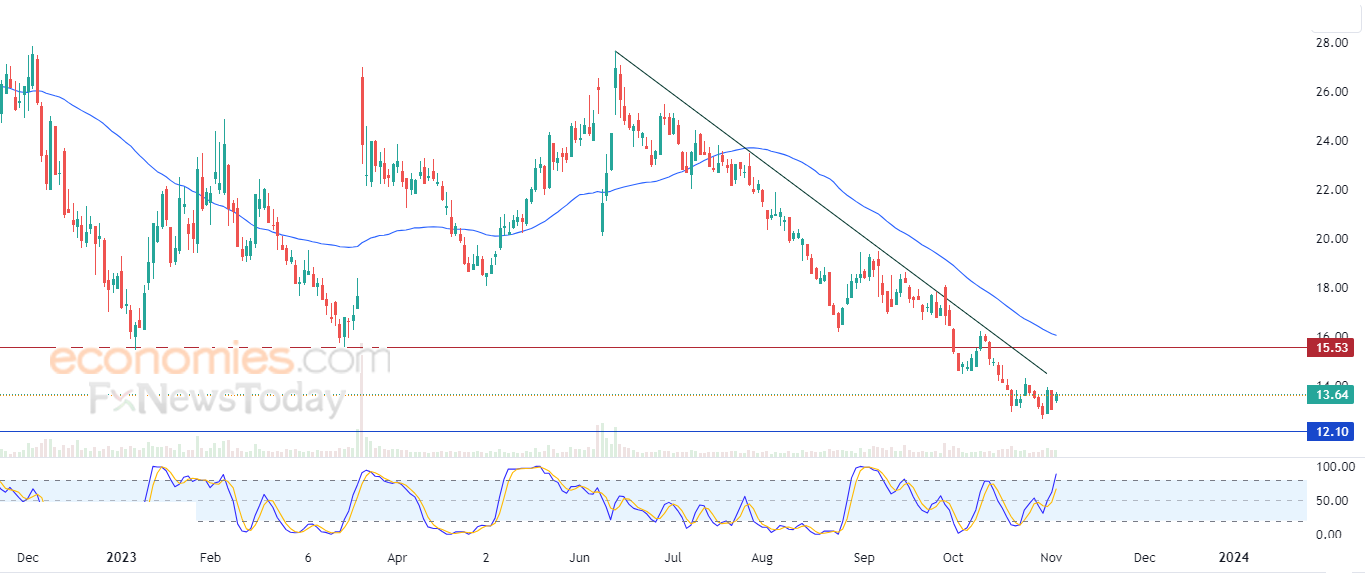Select the 2024 year label on time axis
Viewport: 1365px width, 580px height.
pyautogui.click(x=1233, y=557)
